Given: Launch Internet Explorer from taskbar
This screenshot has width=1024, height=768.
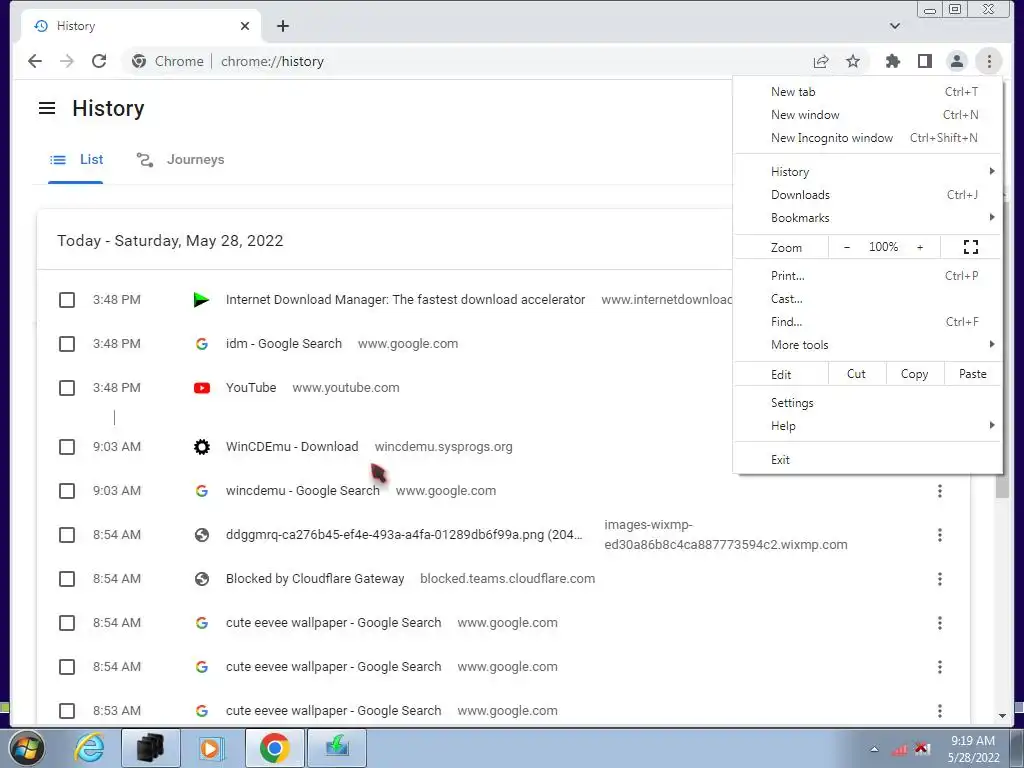Looking at the screenshot, I should pos(89,748).
